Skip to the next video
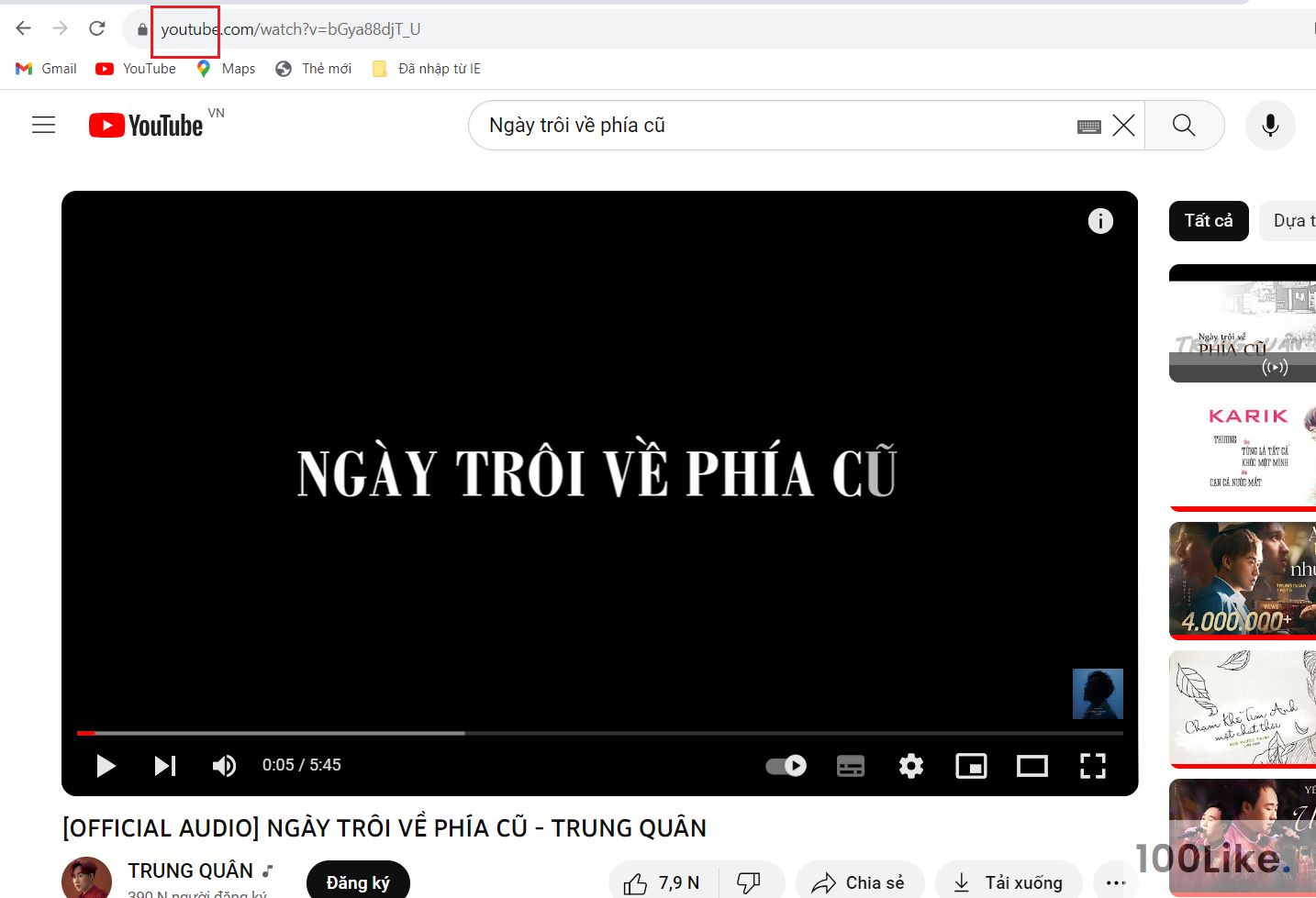1316x898 pixels. 165,766
